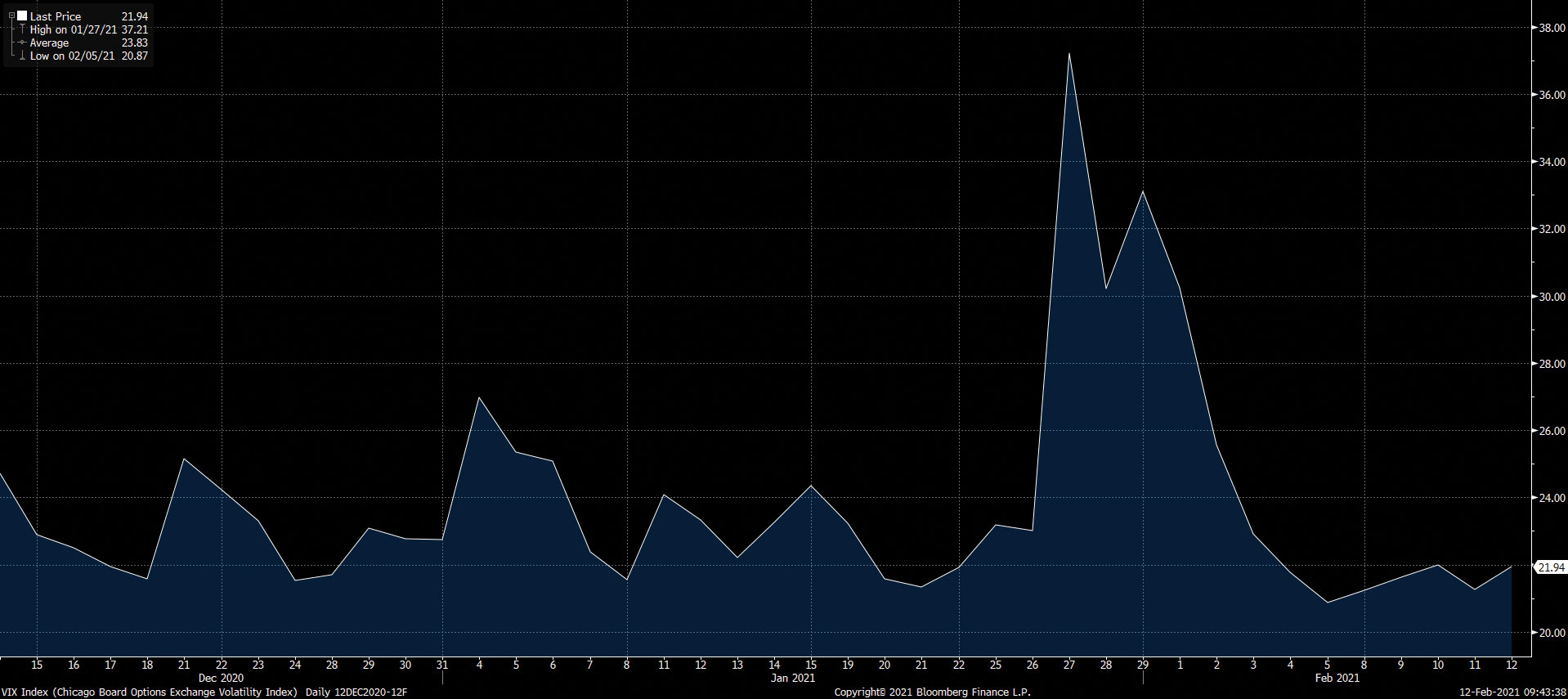Click the 20.00 y-axis label
Image resolution: width=1568 pixels, height=699 pixels.
1552,633
